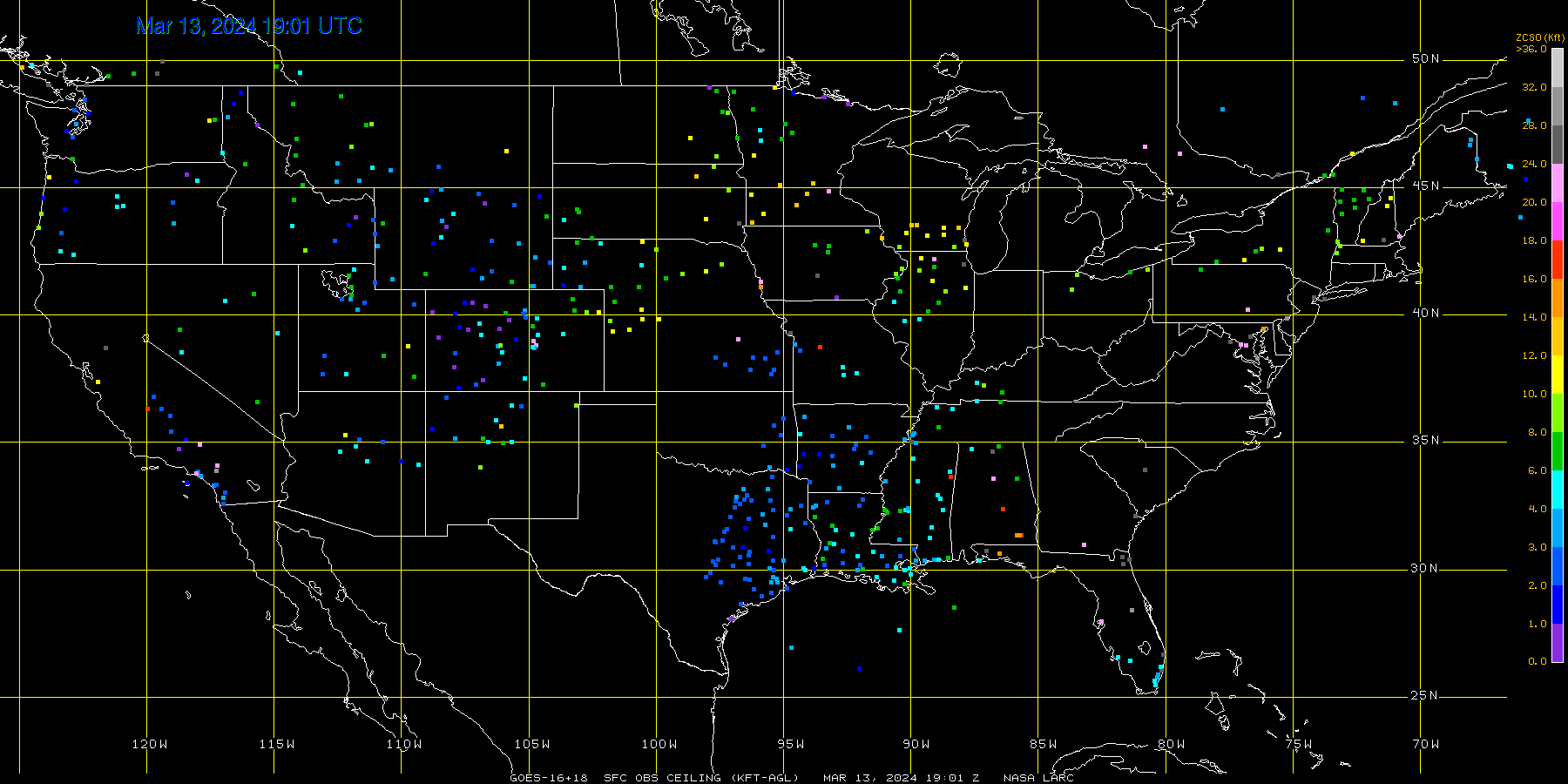Click the '10.0' legend value

click(1534, 394)
